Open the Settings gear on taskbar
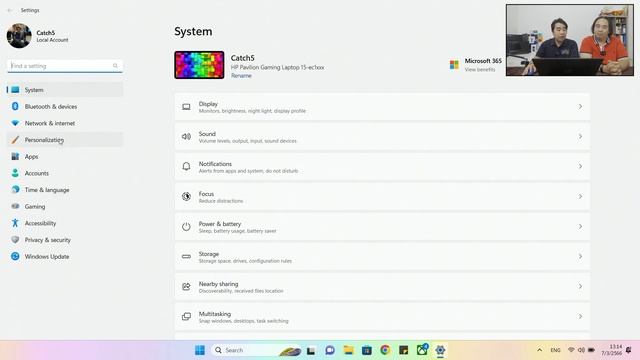The width and height of the screenshot is (640, 360). tap(440, 350)
